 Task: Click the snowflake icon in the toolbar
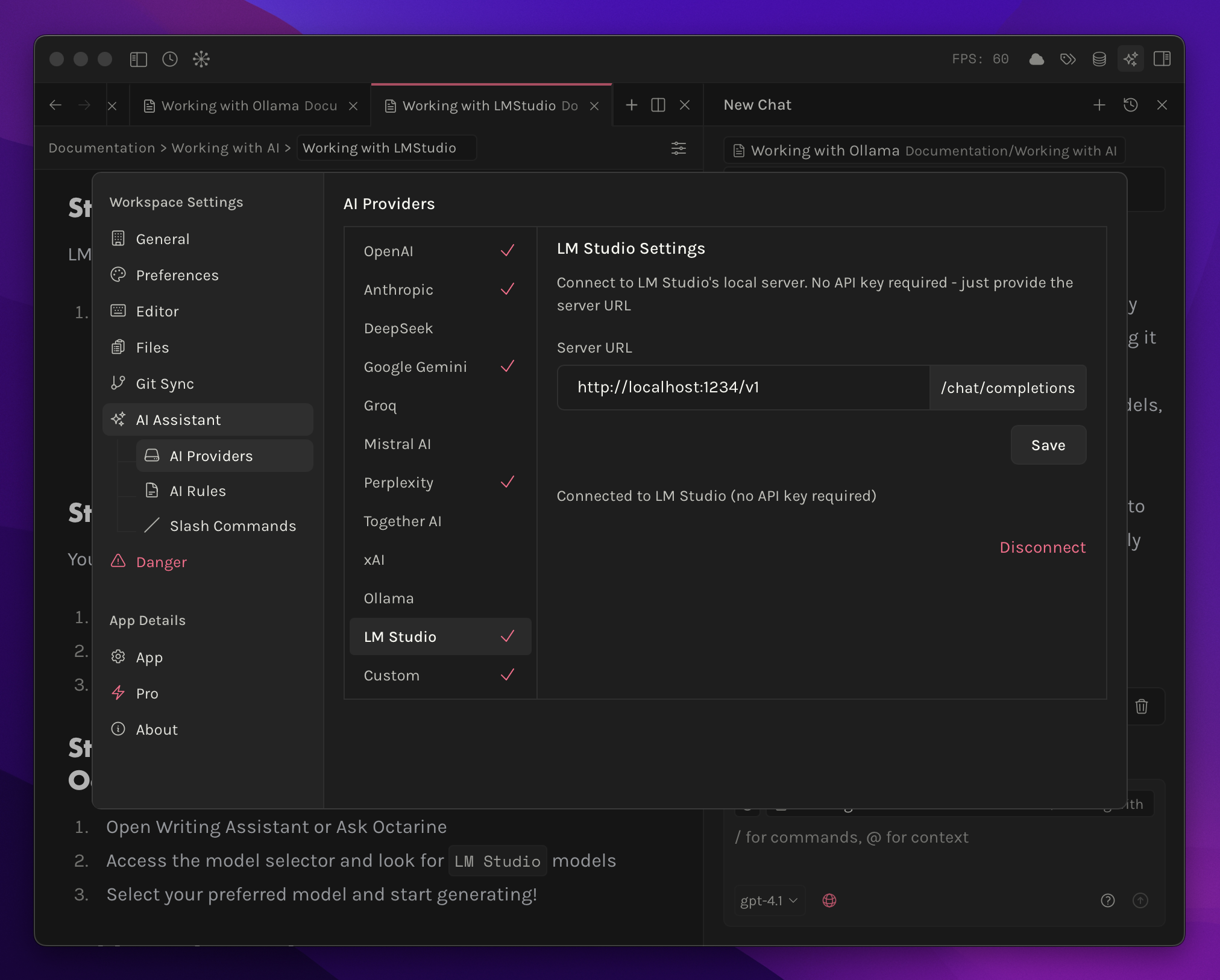pyautogui.click(x=201, y=59)
